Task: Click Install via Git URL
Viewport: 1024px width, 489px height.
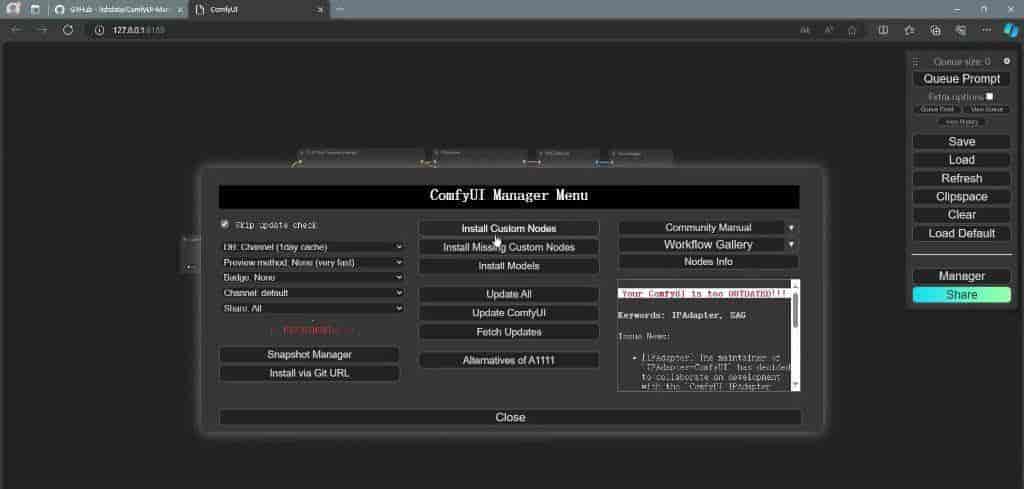Action: tap(309, 373)
